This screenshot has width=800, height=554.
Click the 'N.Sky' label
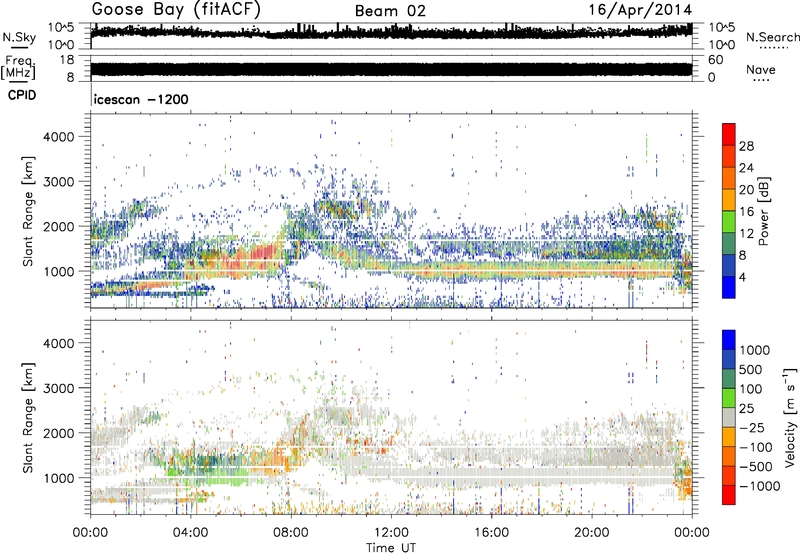click(x=19, y=37)
